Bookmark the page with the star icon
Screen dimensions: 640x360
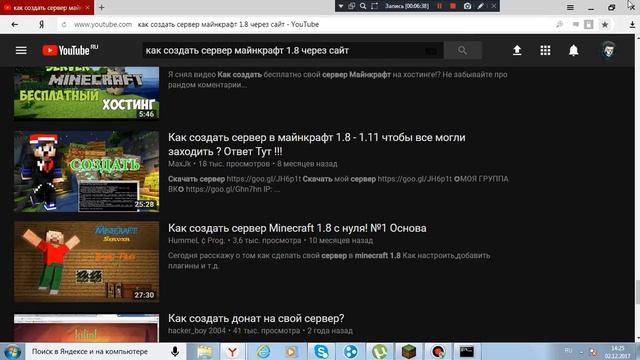point(605,24)
